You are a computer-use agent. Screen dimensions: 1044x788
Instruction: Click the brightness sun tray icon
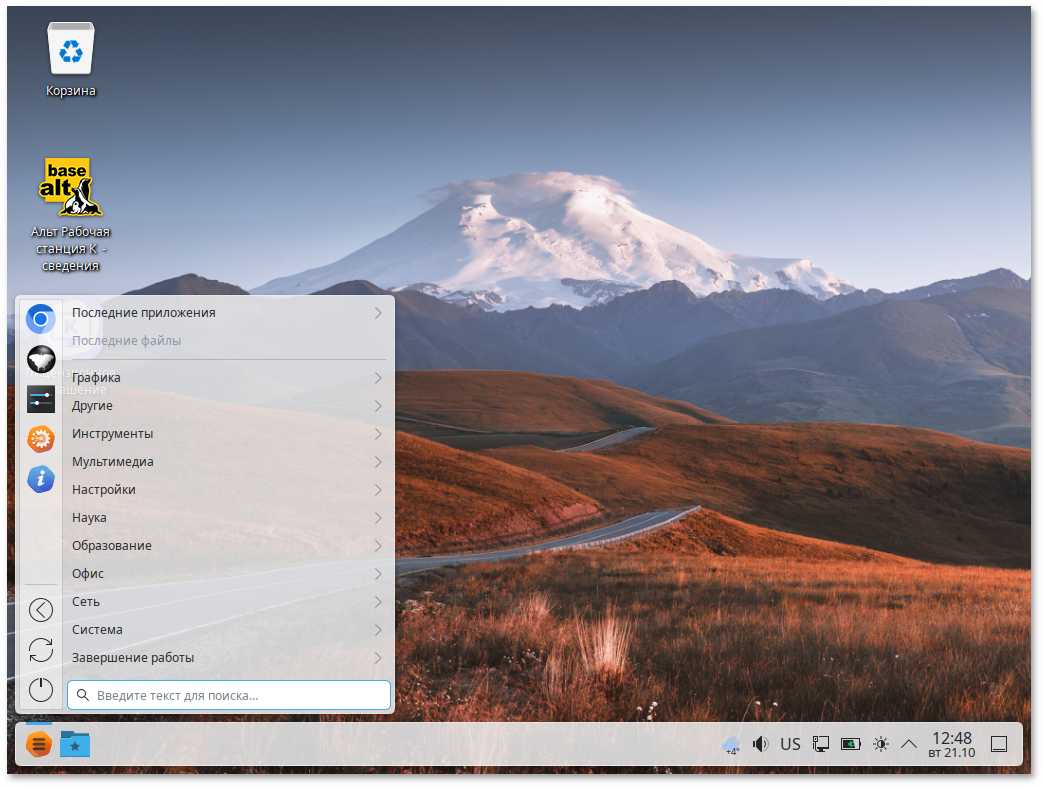tap(880, 744)
